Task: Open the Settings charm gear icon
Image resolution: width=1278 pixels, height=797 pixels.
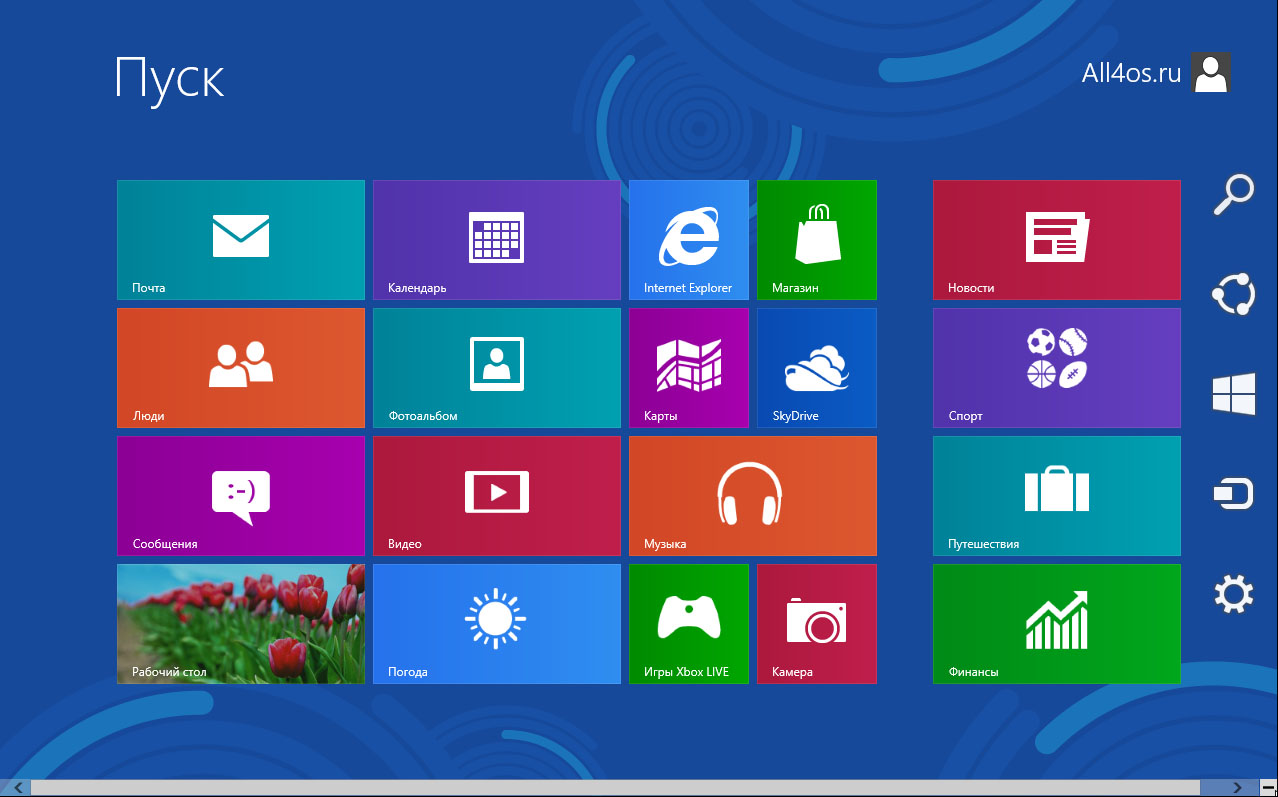Action: click(1233, 596)
